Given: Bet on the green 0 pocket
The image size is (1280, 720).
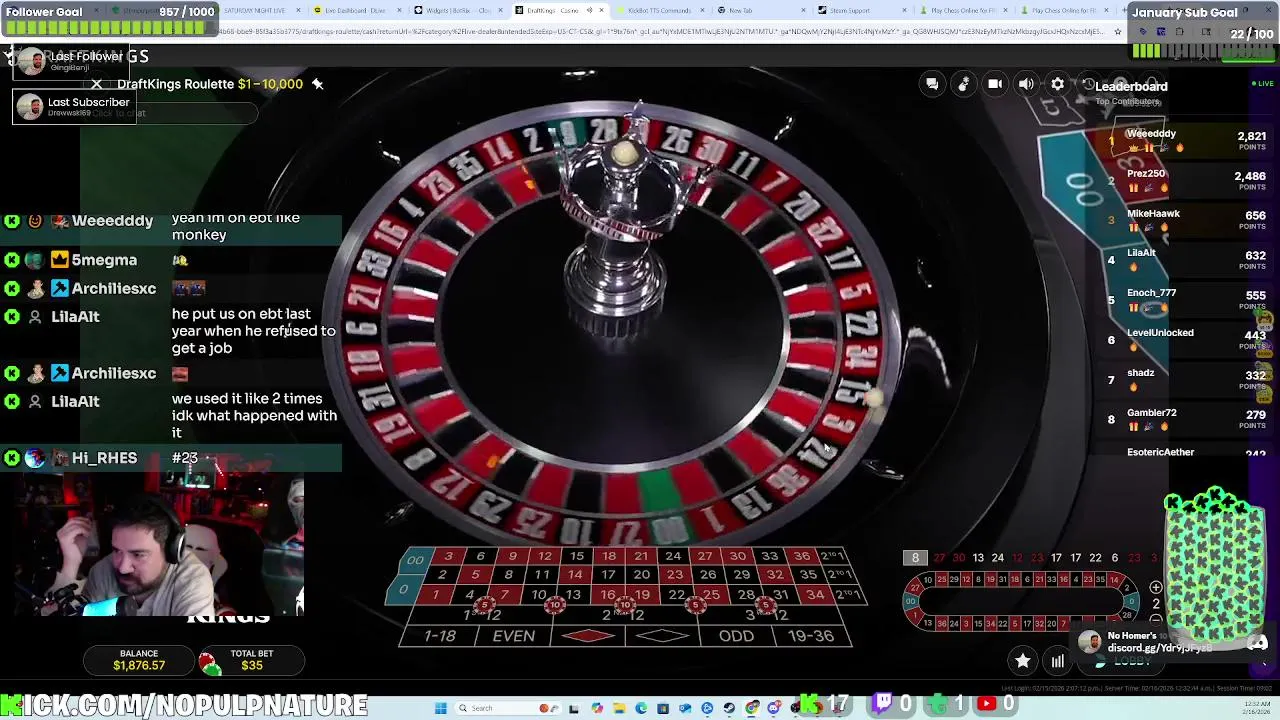Looking at the screenshot, I should [x=405, y=590].
